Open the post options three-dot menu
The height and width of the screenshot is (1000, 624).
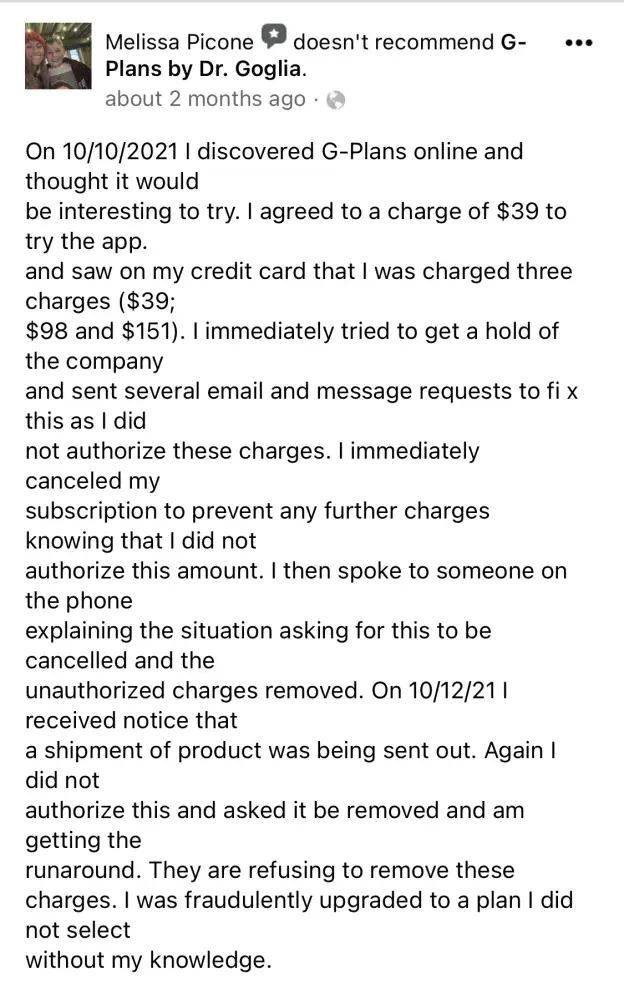click(x=579, y=43)
